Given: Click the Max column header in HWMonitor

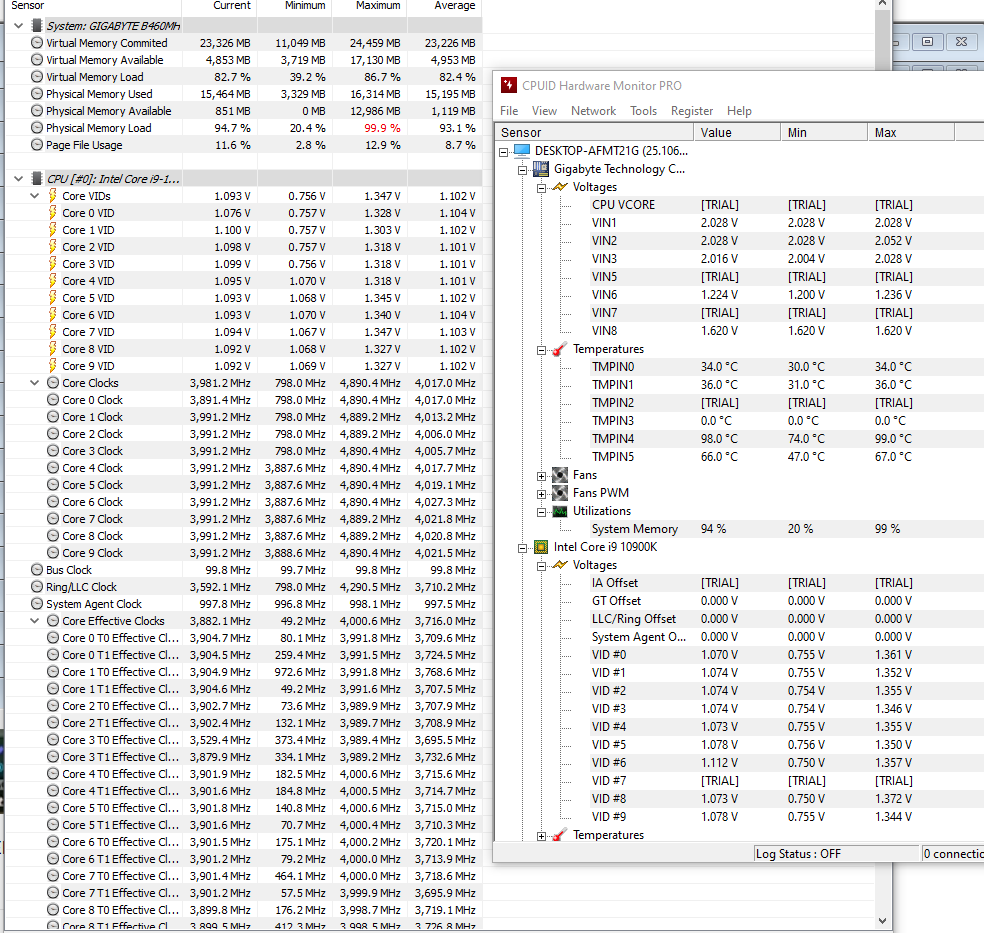Looking at the screenshot, I should 911,132.
